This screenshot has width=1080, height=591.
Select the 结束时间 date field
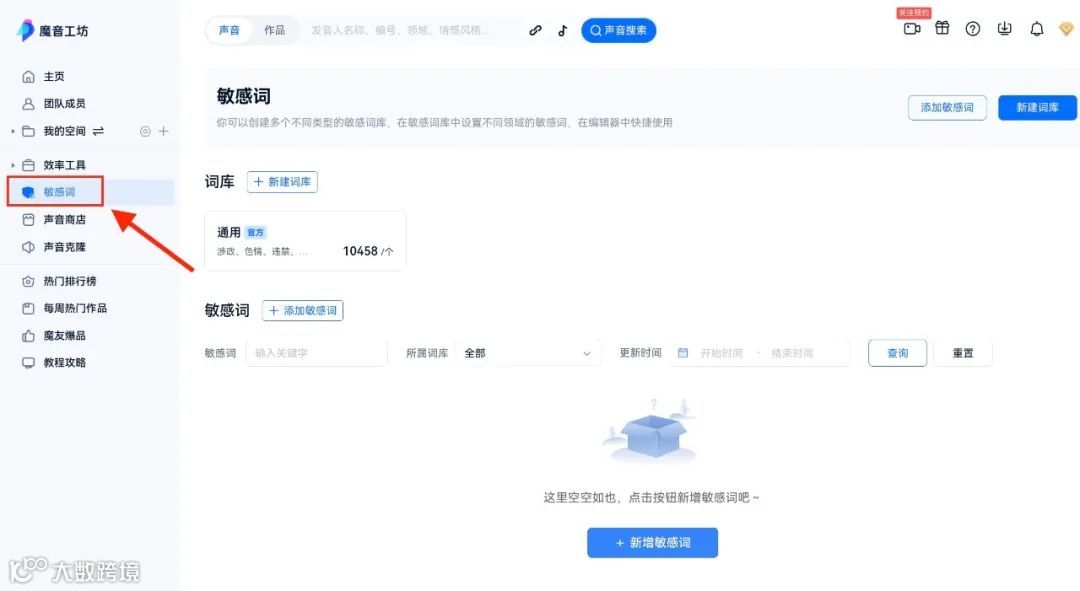point(792,353)
